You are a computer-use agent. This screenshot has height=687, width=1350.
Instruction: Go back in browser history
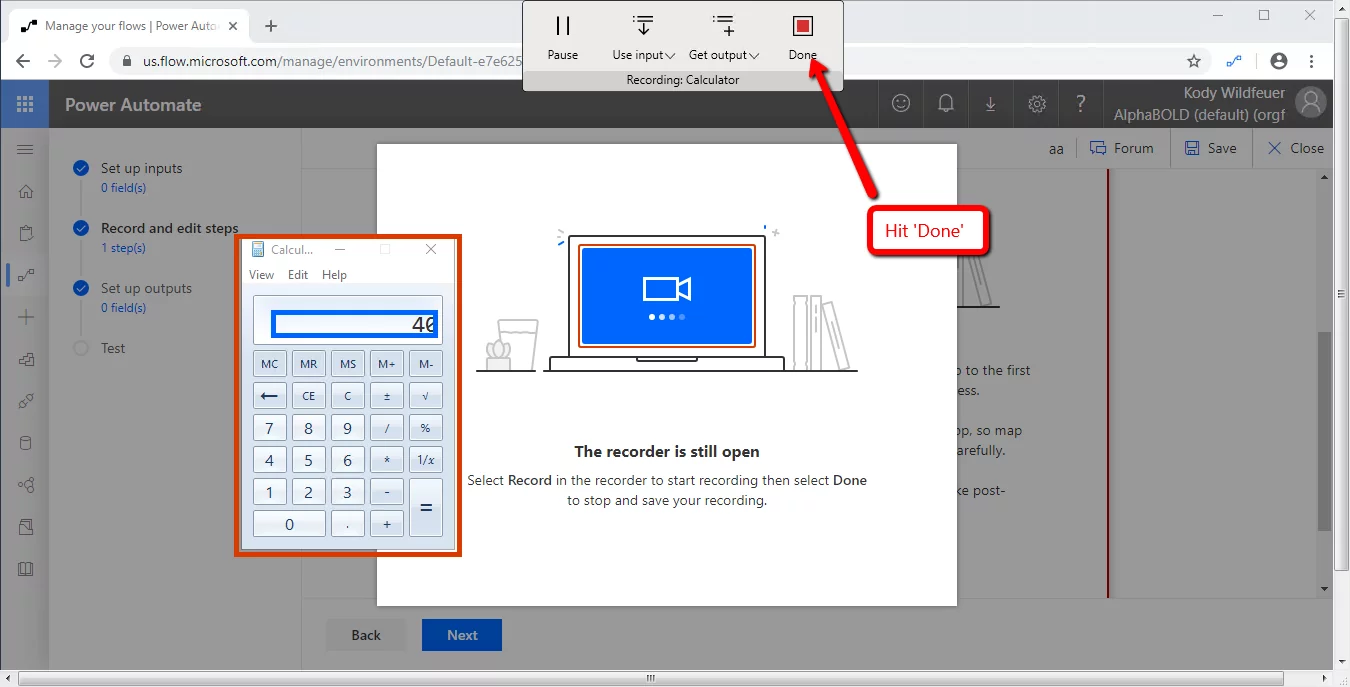[23, 61]
